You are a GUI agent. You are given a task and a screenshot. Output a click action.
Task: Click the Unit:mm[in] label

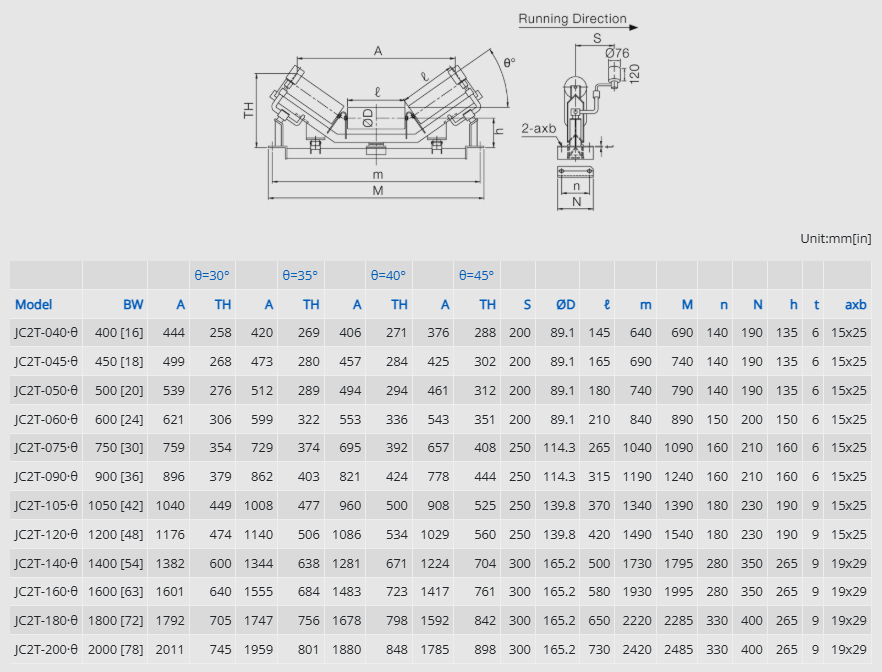point(835,239)
